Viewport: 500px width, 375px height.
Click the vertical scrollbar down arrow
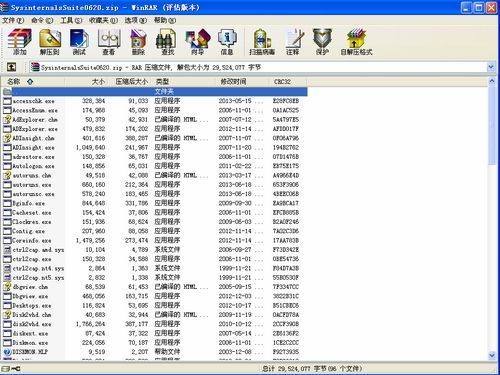(x=492, y=356)
